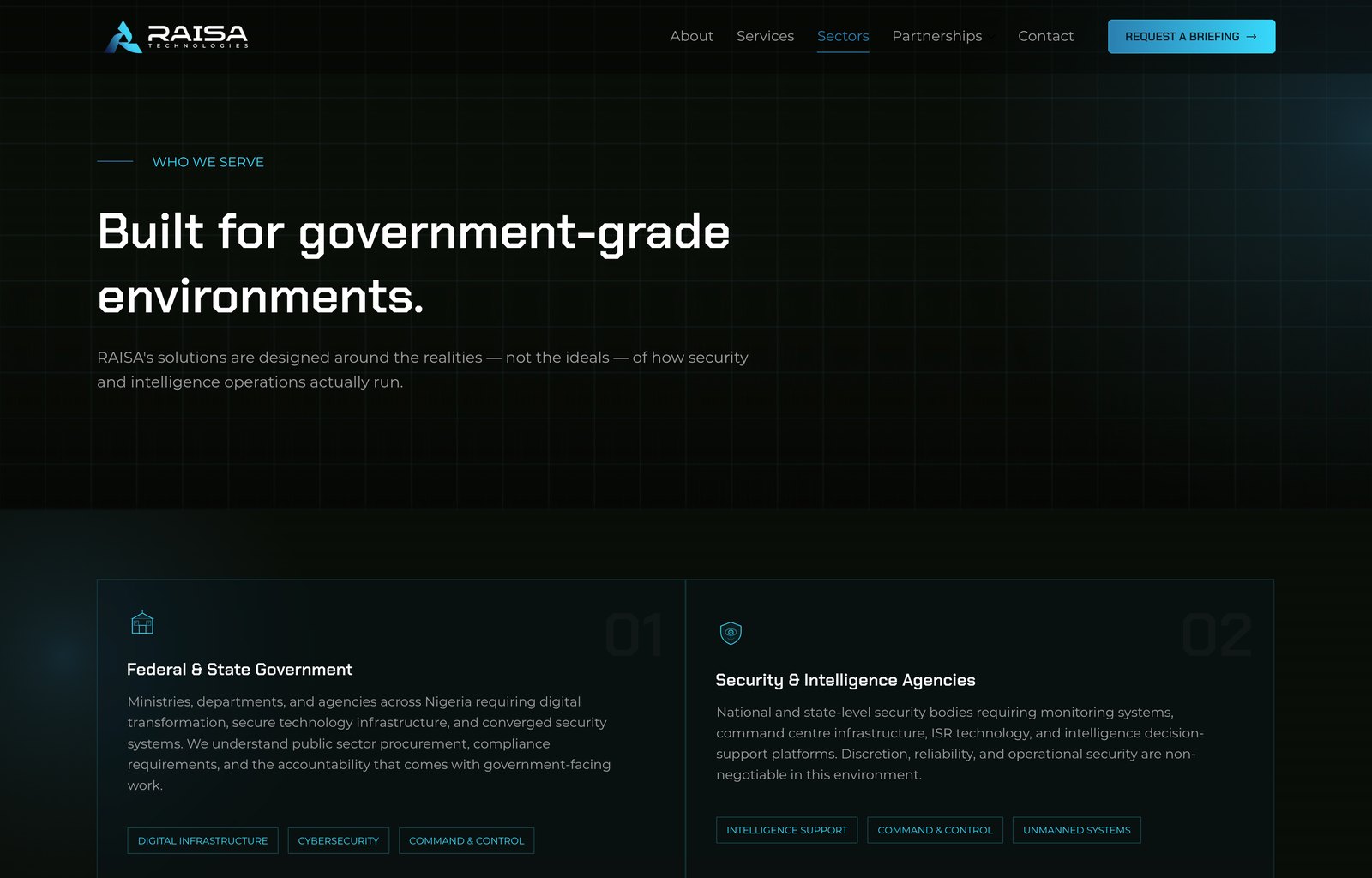Click Request a Briefing button
The image size is (1372, 878).
(x=1191, y=37)
